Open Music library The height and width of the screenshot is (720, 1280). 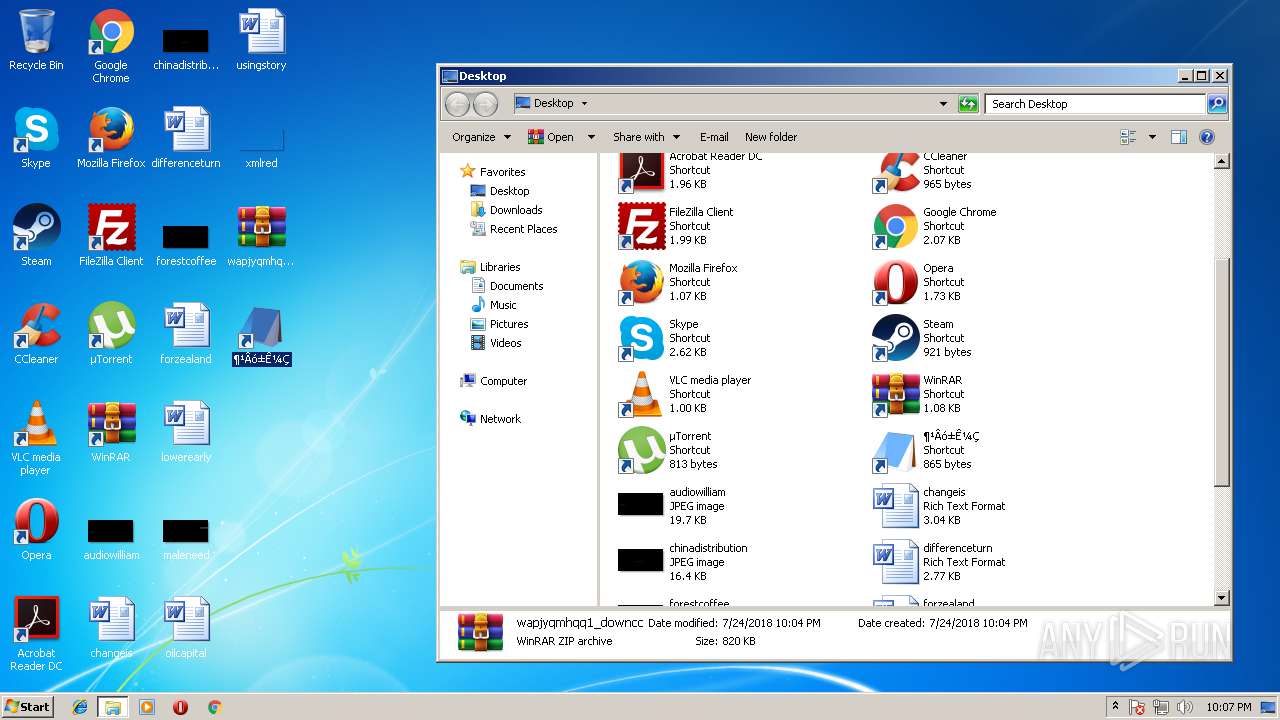(503, 305)
